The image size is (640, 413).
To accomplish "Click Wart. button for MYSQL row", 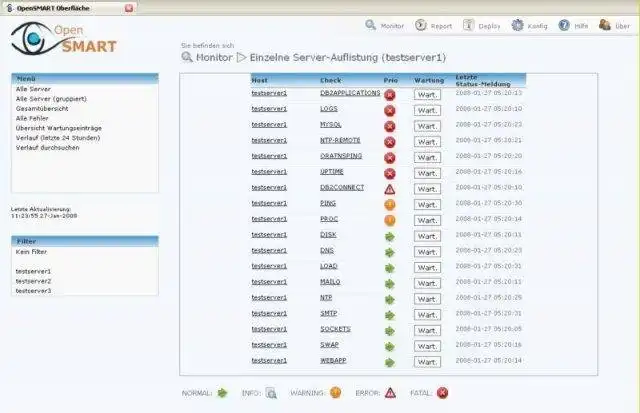I will pos(427,126).
